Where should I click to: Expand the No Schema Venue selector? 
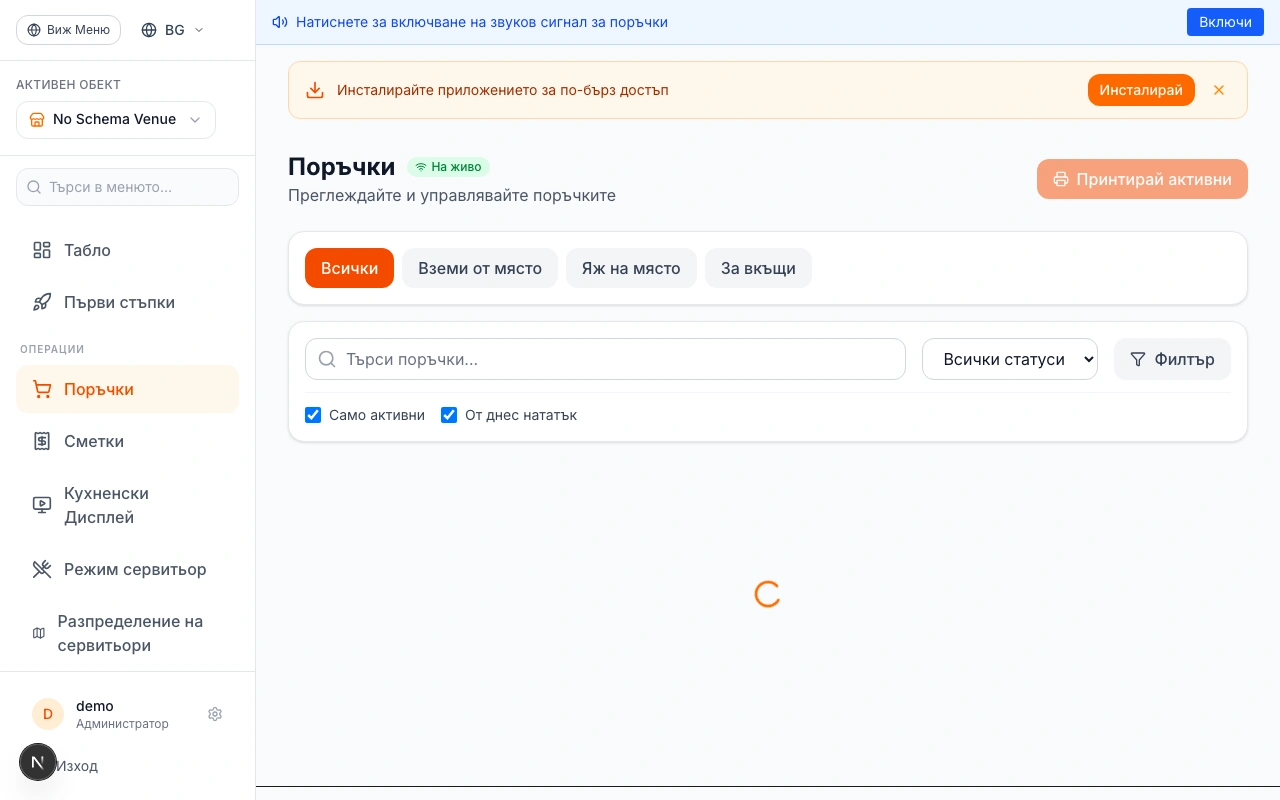coord(116,120)
